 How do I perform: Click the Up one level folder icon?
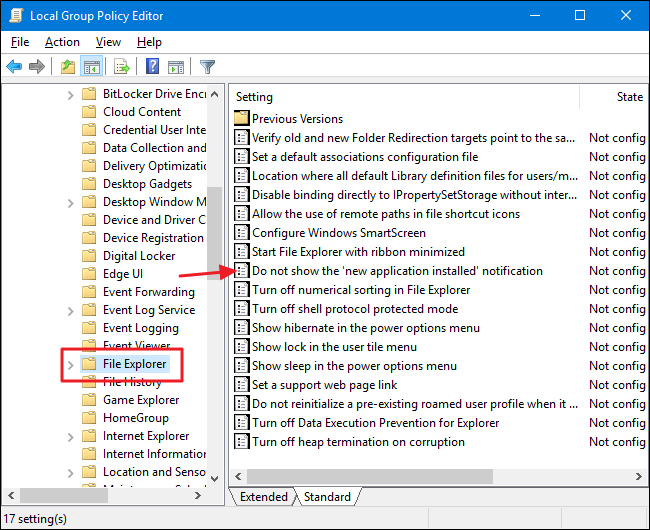[x=68, y=66]
